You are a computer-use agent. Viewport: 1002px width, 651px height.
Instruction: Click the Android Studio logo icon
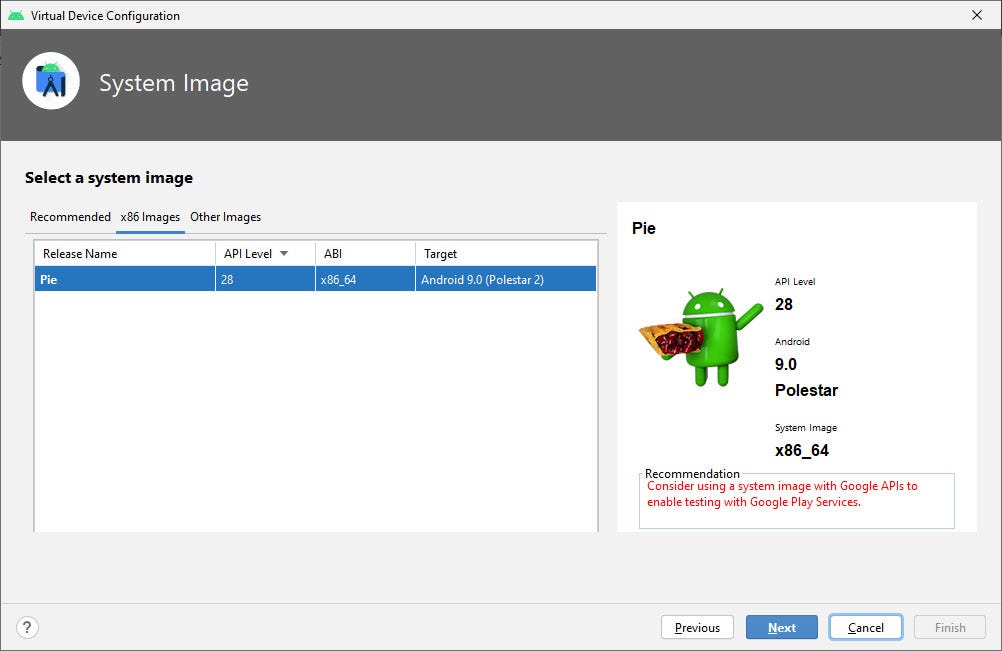coord(51,81)
